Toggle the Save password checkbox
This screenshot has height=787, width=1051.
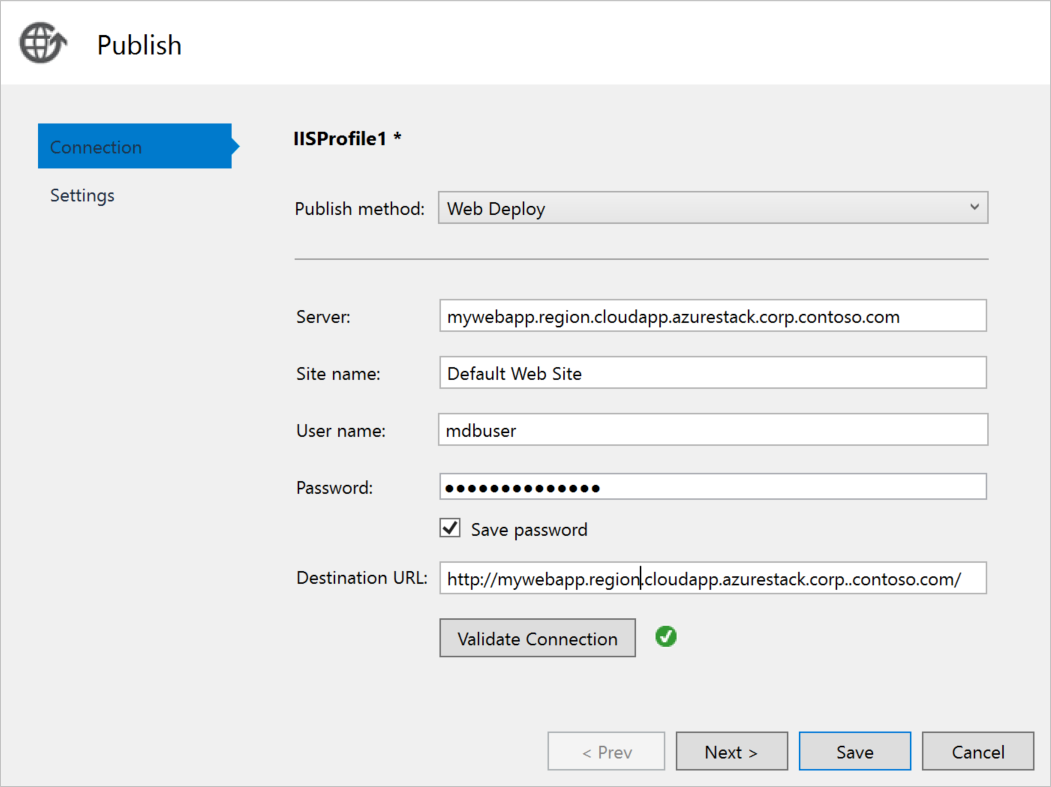pyautogui.click(x=450, y=528)
